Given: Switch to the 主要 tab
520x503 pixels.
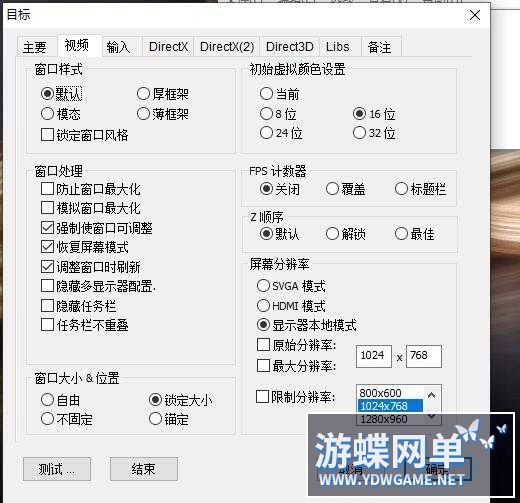Looking at the screenshot, I should [35, 47].
